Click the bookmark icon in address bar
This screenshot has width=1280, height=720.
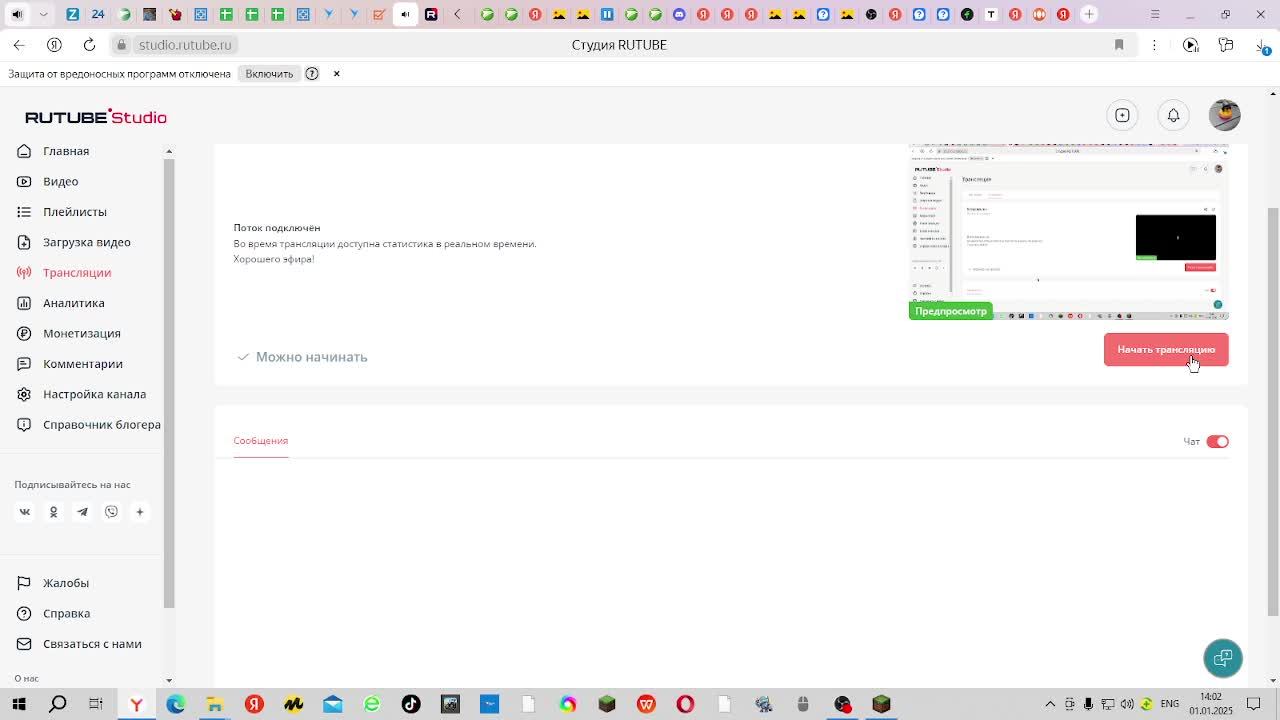click(x=1119, y=45)
